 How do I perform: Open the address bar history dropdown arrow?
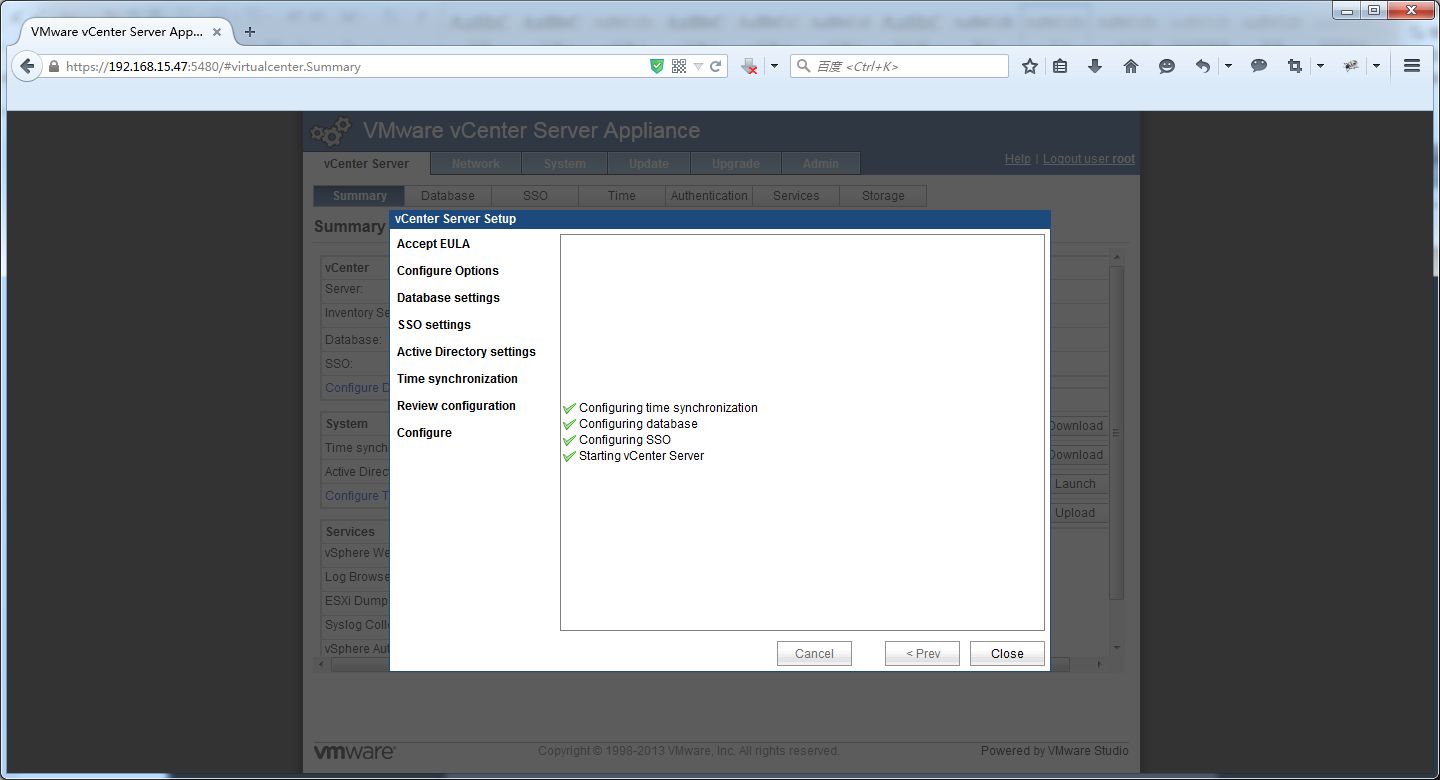[x=698, y=67]
